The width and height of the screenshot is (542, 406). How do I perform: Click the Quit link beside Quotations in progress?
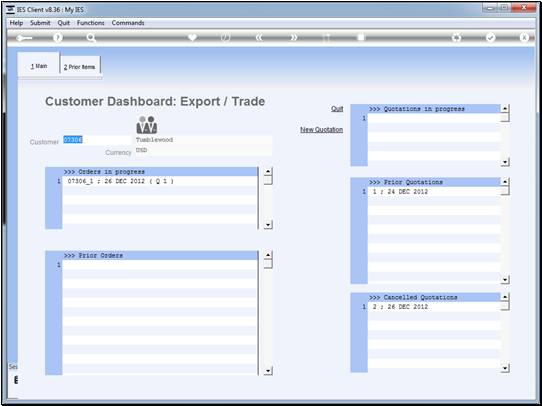pos(337,109)
